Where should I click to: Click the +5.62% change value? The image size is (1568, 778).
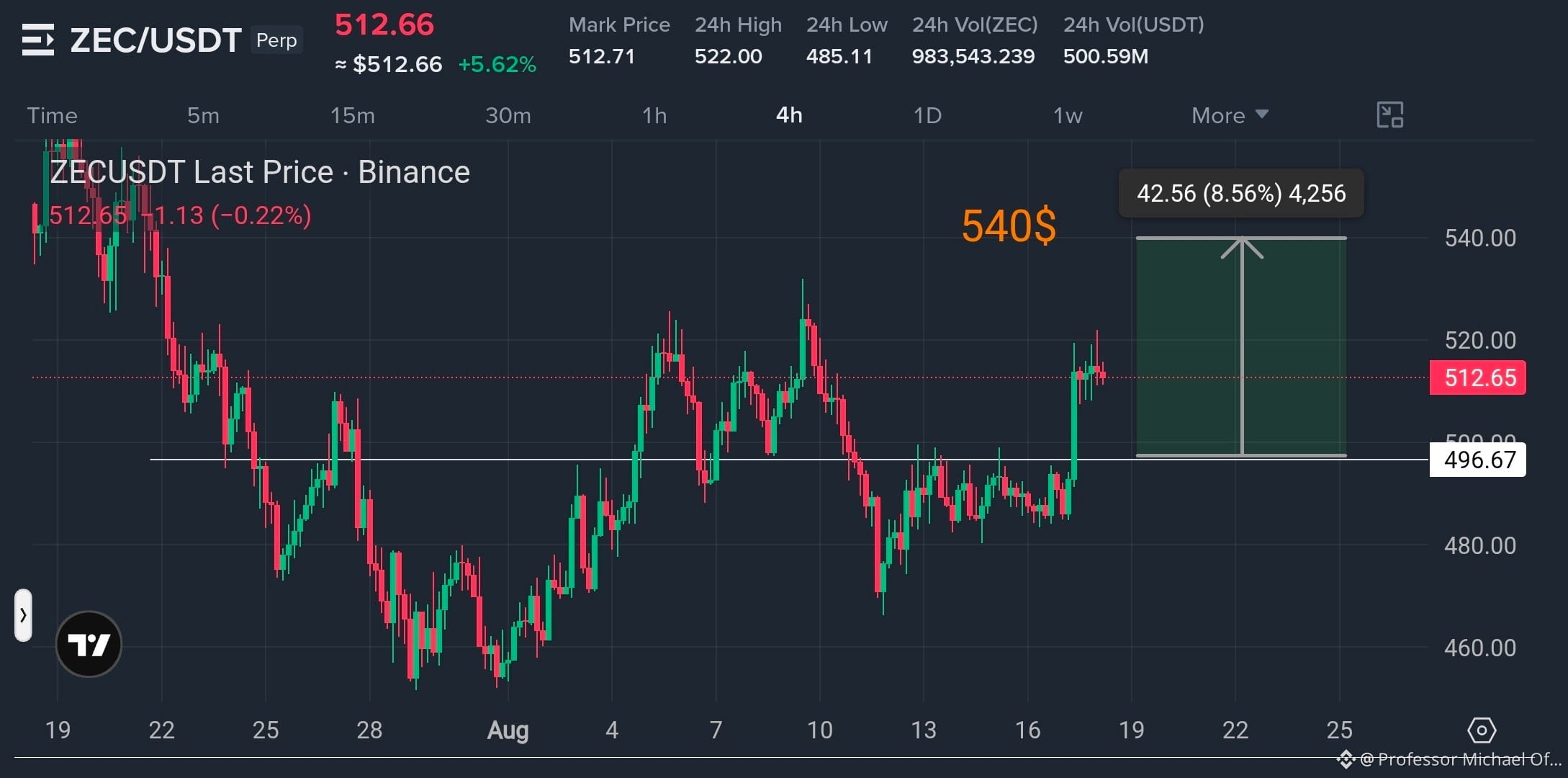click(x=497, y=65)
